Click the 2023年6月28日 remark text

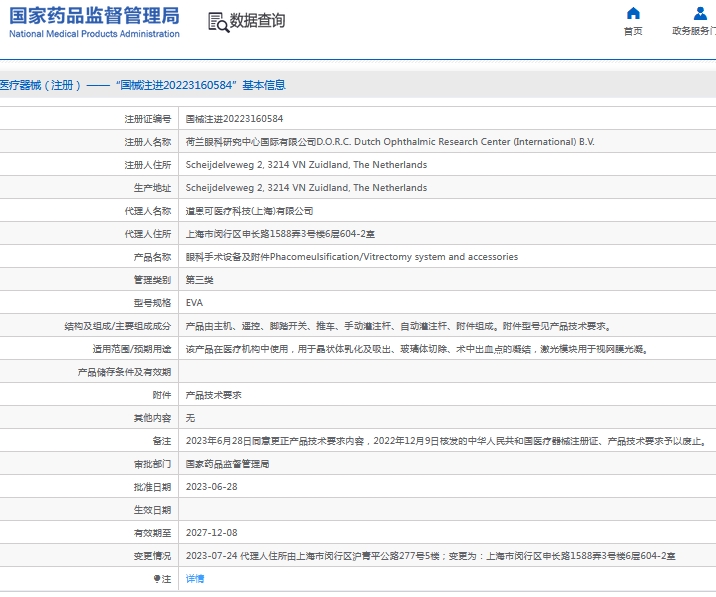(447, 441)
